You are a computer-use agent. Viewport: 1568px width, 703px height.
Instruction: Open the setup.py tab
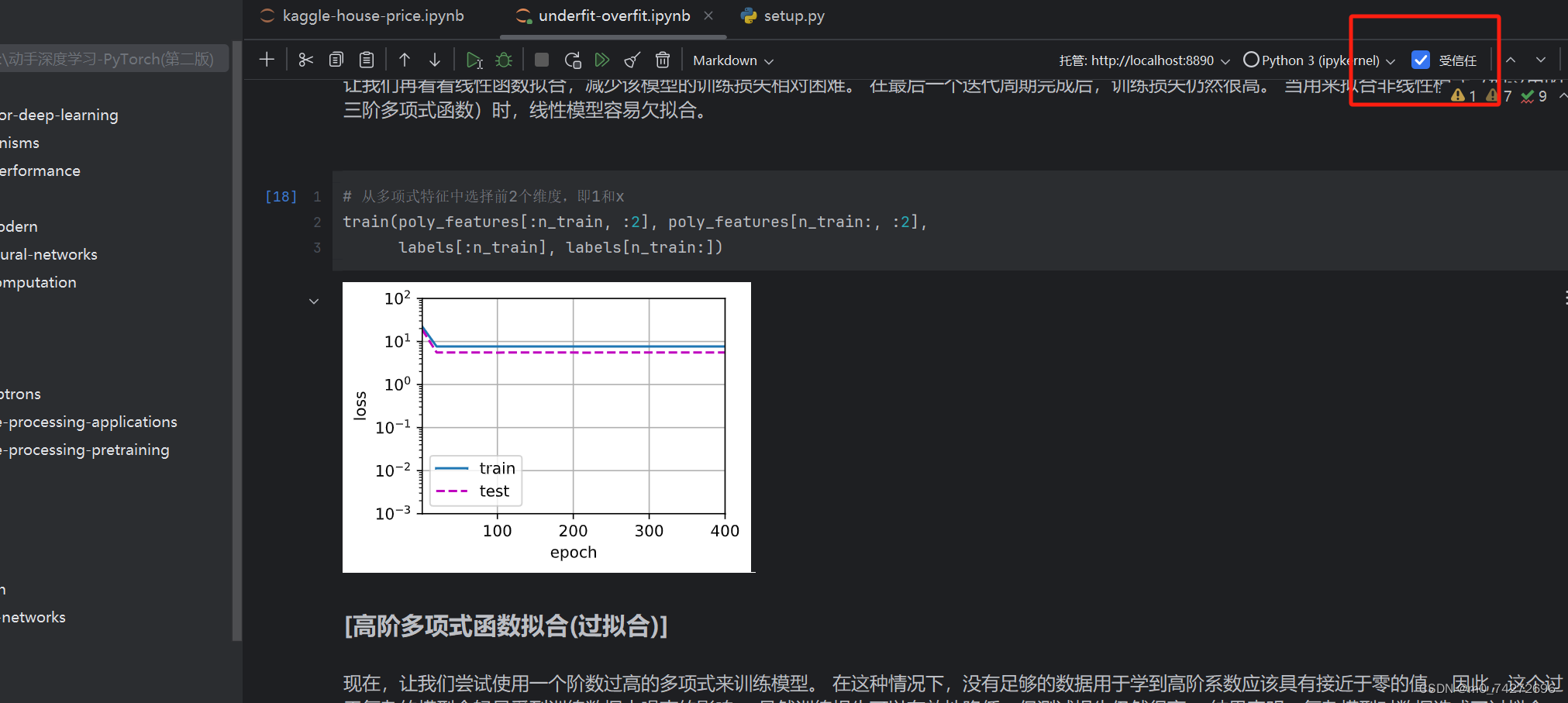tap(783, 15)
